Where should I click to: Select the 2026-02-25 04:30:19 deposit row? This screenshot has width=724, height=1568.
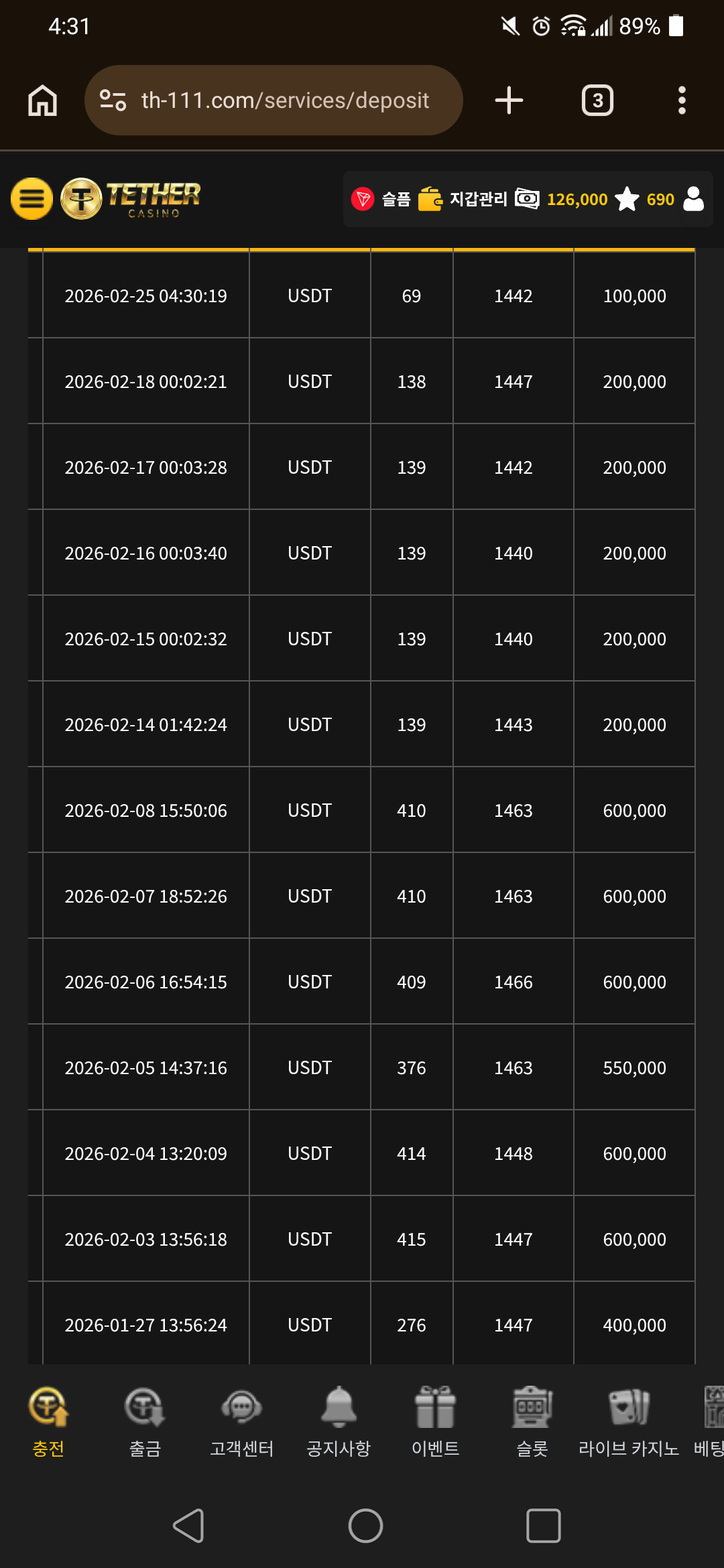[362, 296]
